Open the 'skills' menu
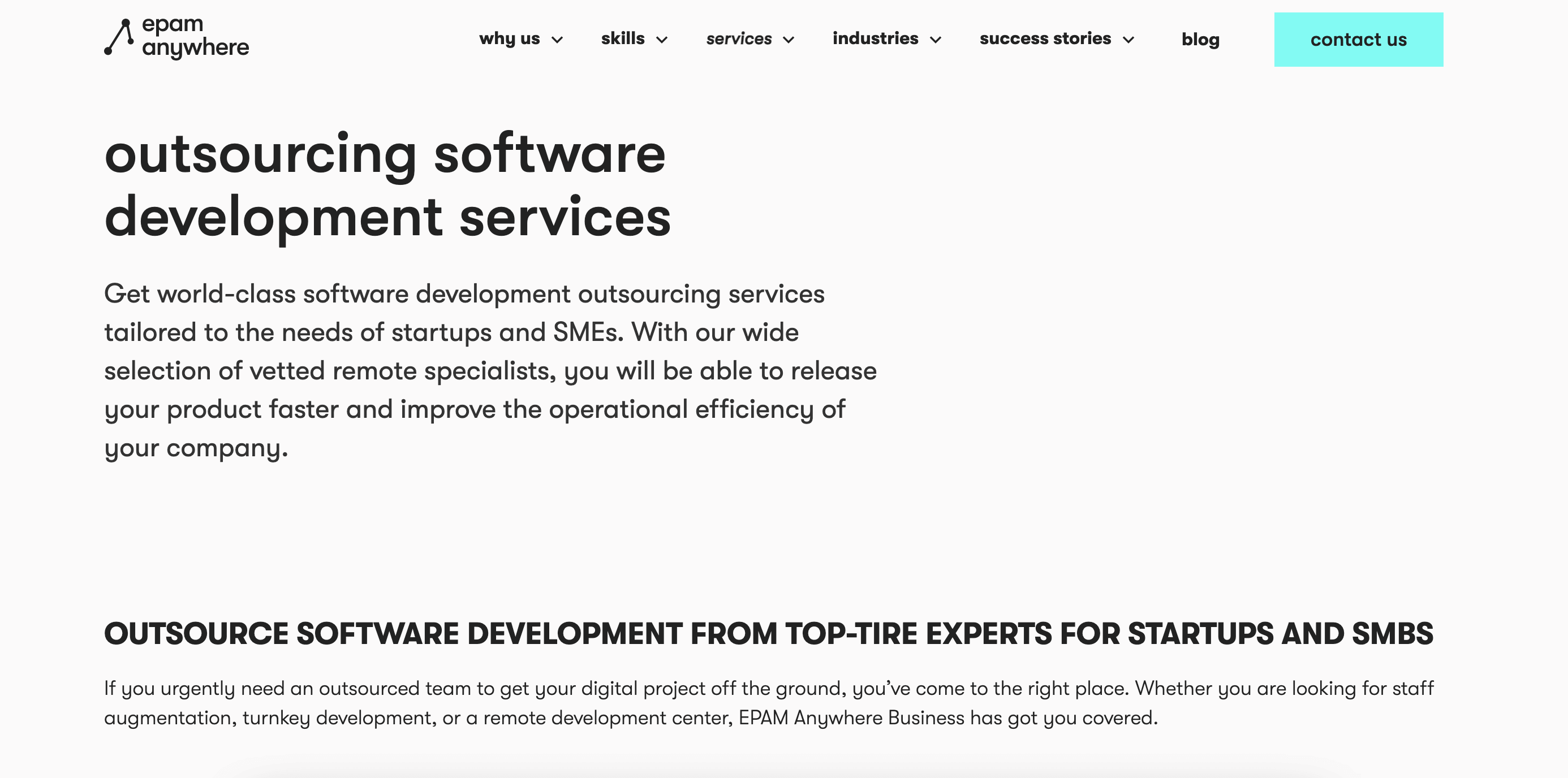The height and width of the screenshot is (778, 1568). pos(623,38)
